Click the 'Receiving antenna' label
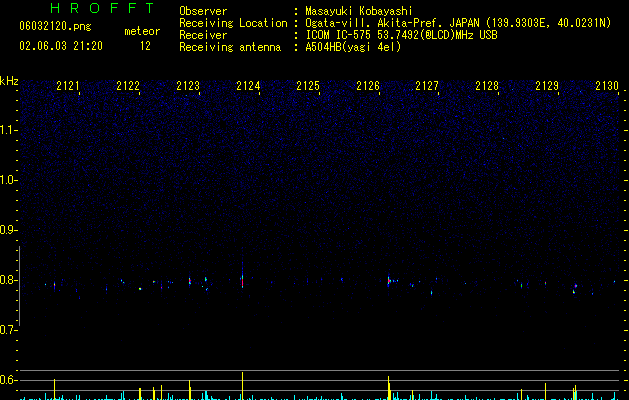This screenshot has width=629, height=400. (x=230, y=47)
